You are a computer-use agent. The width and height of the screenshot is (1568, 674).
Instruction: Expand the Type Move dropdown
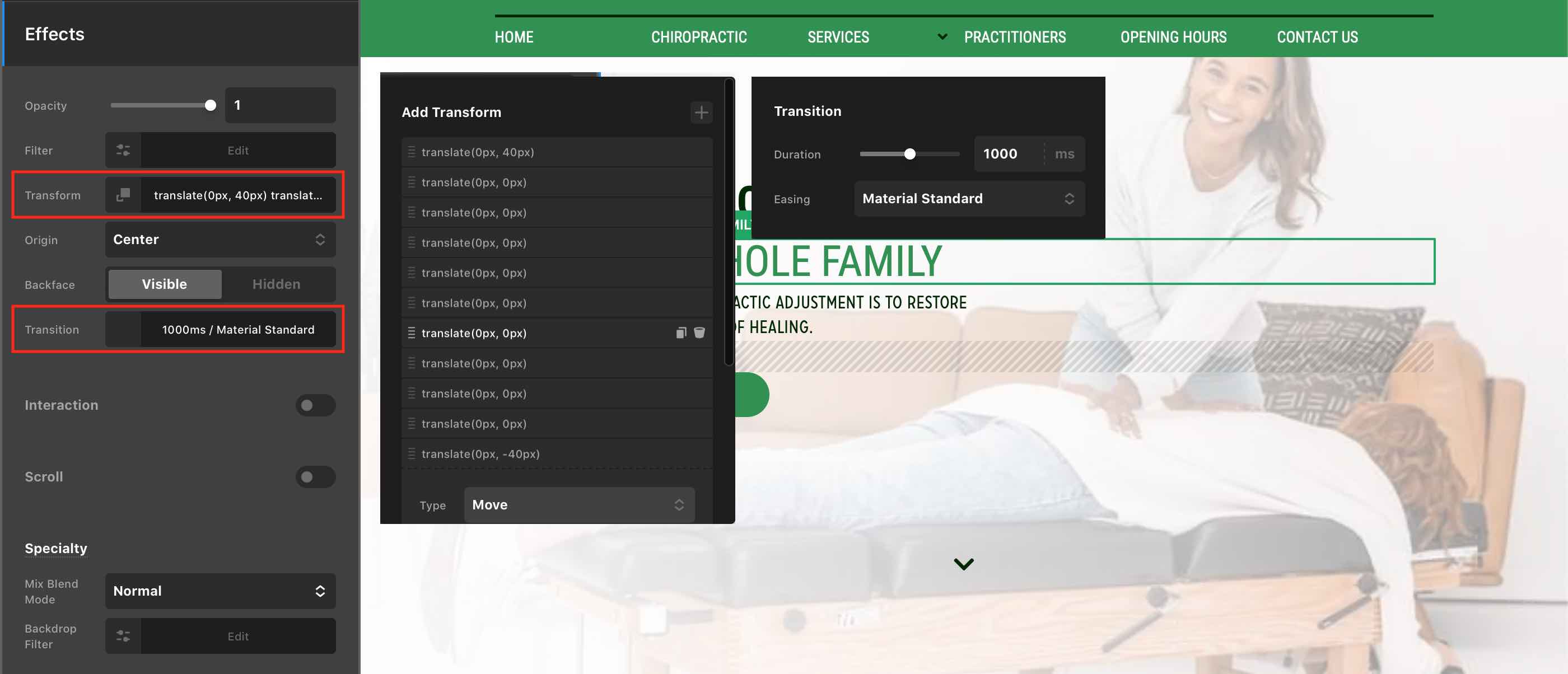[x=578, y=505]
